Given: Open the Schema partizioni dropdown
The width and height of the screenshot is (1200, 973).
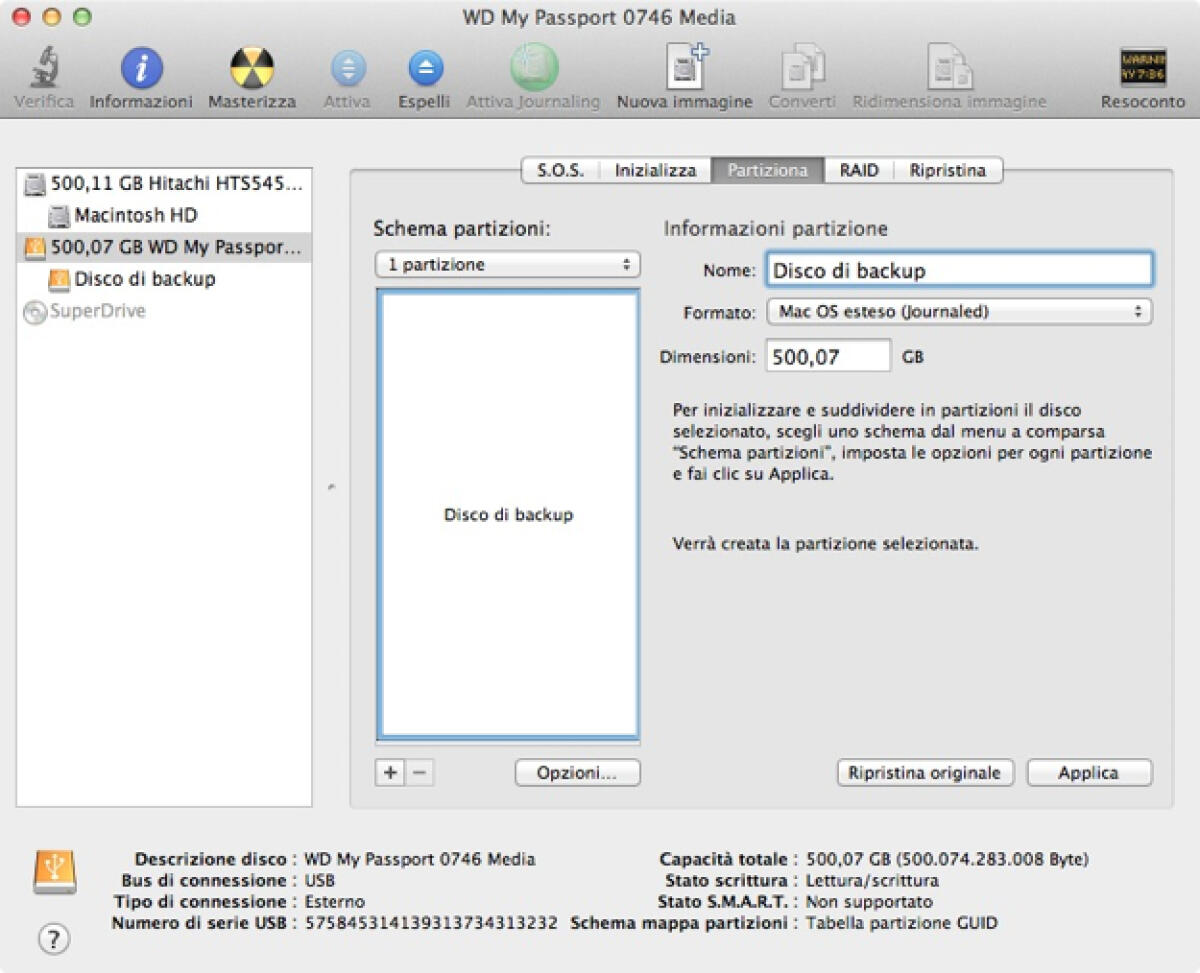Looking at the screenshot, I should click(508, 265).
